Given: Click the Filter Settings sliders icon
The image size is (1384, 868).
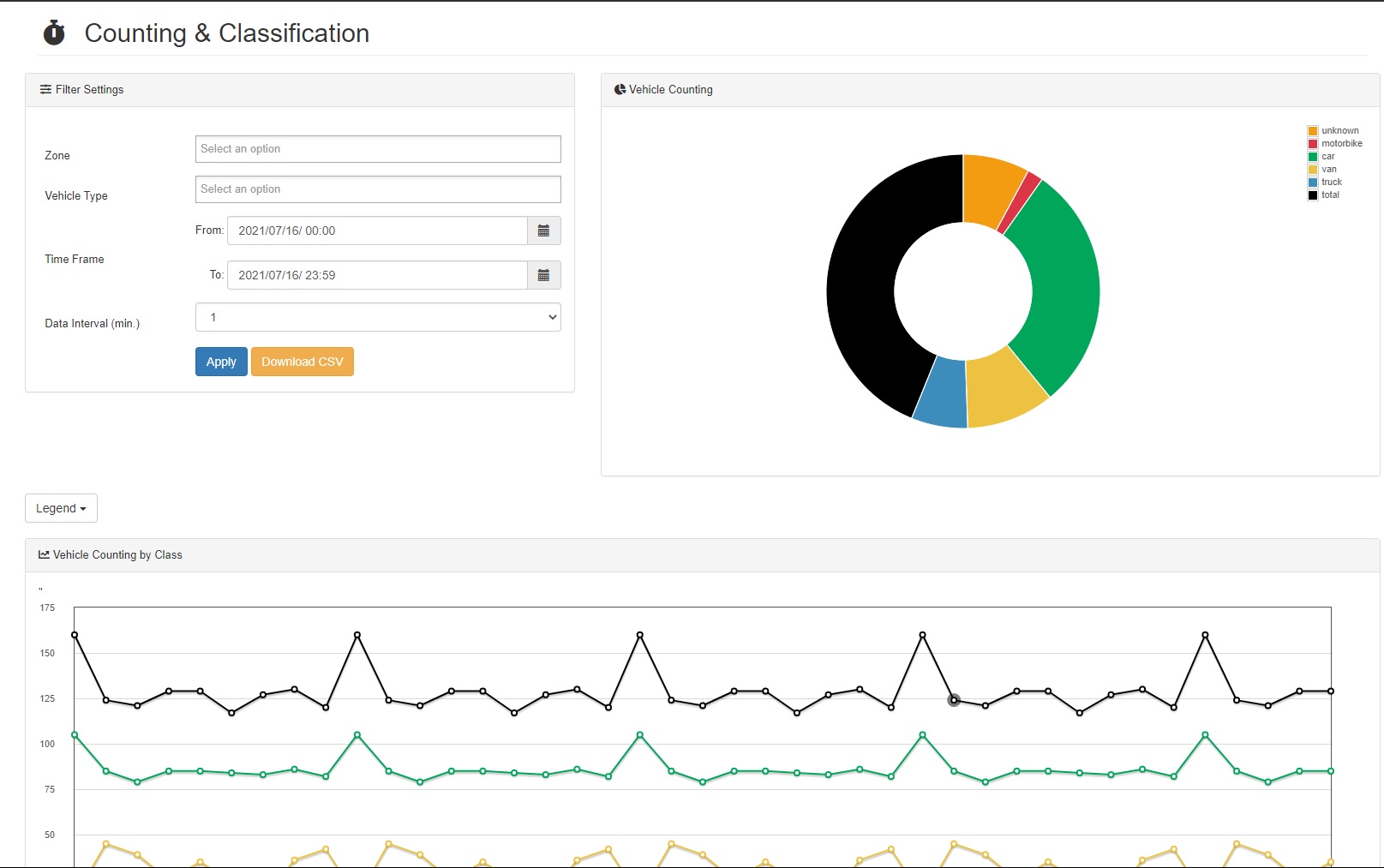Looking at the screenshot, I should (45, 89).
